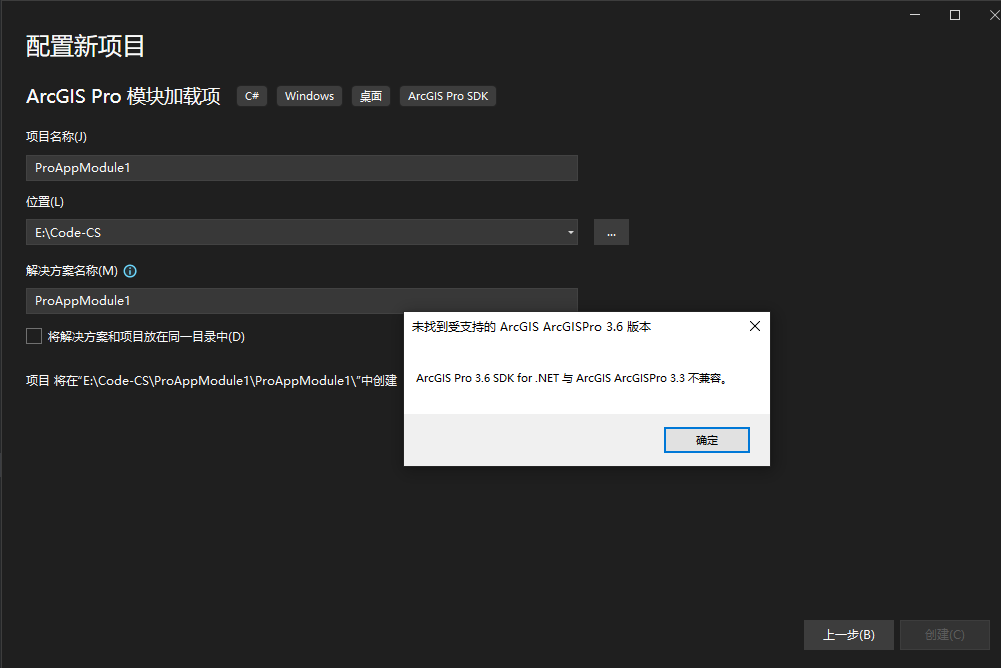Click the 项目名称 ProAppModule1 input field
This screenshot has height=668, width=1001.
point(301,168)
